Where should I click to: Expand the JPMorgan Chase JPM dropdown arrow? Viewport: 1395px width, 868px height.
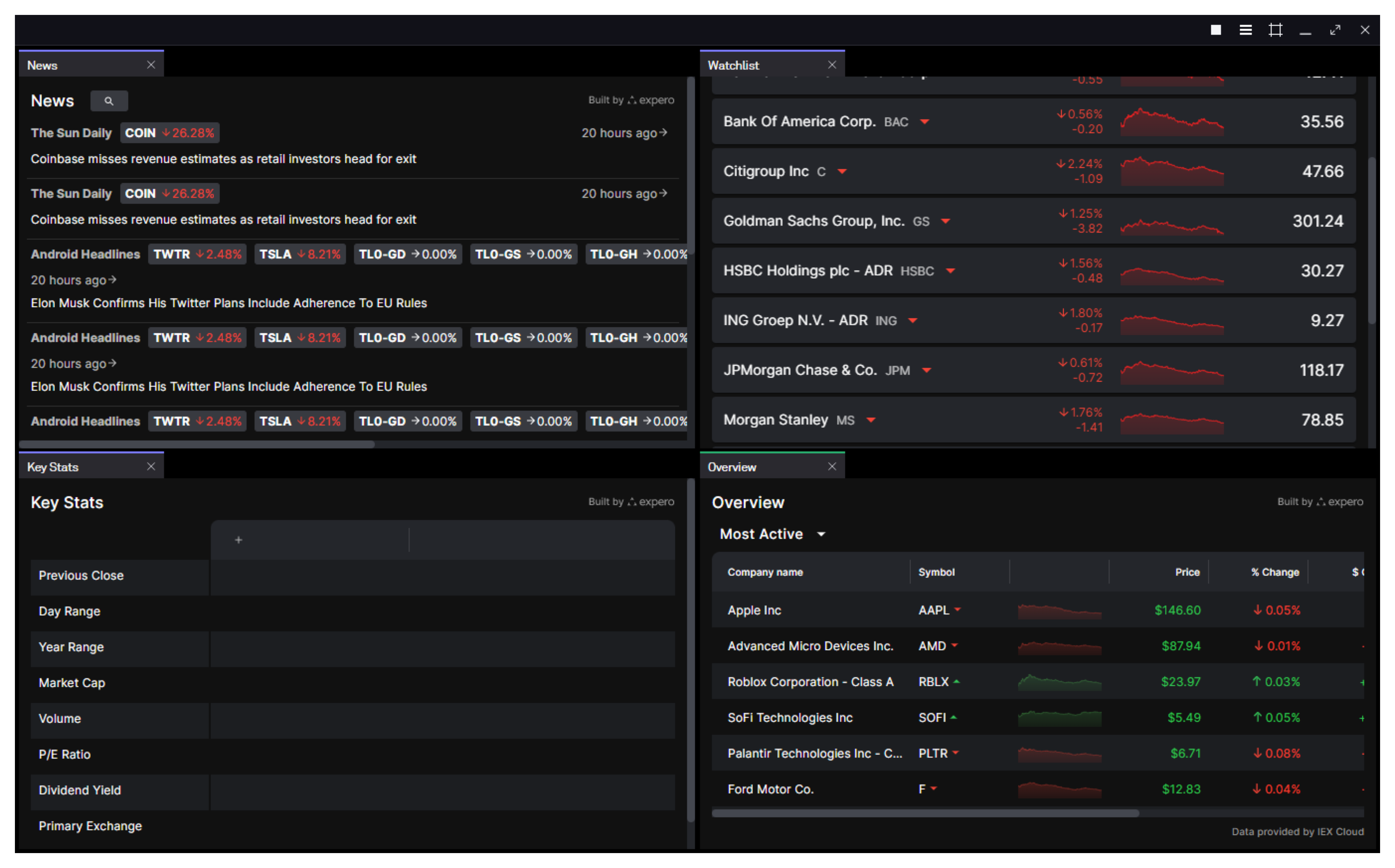coord(926,370)
